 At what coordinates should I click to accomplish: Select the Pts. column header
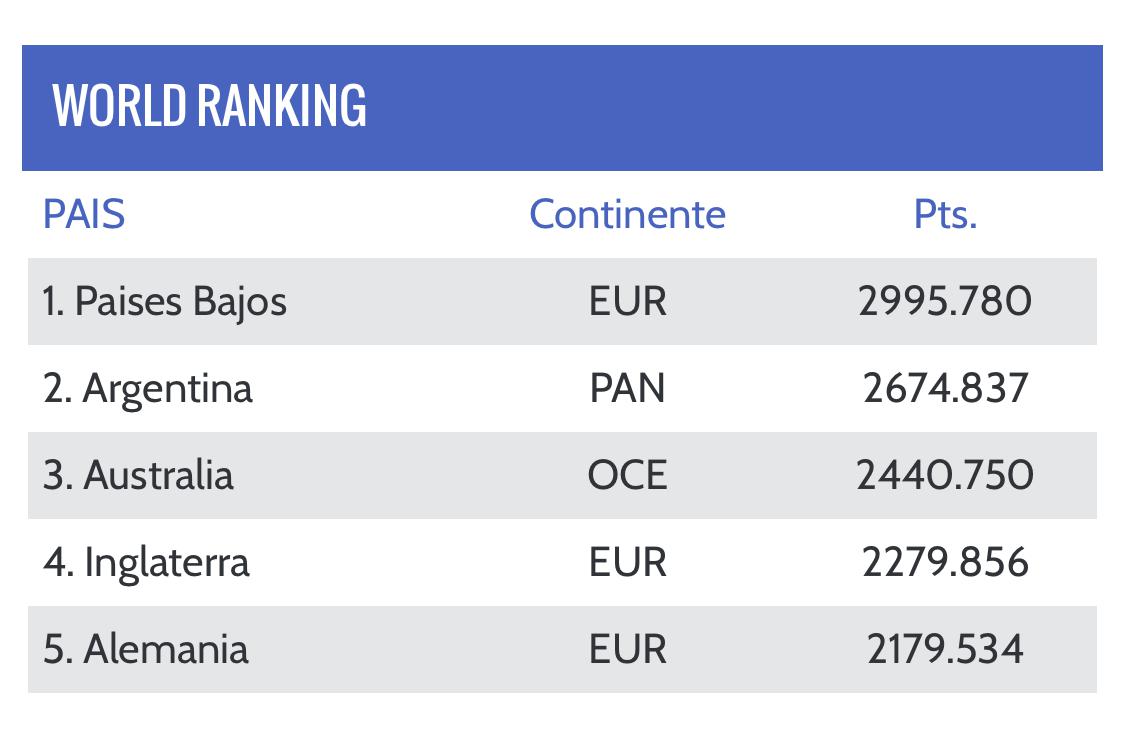tap(945, 214)
